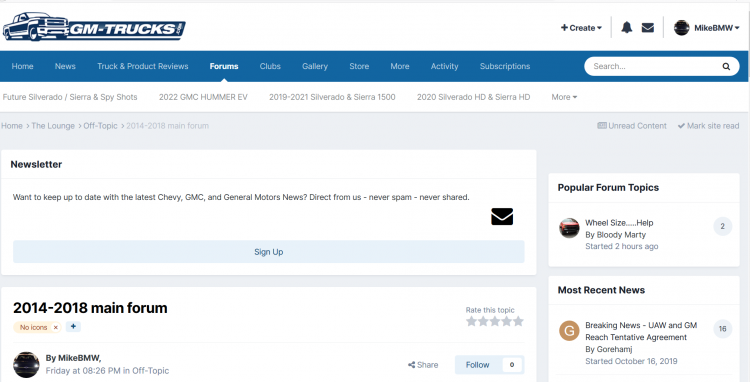Image resolution: width=750 pixels, height=382 pixels.
Task: Click the newsletter envelope icon
Action: pyautogui.click(x=502, y=217)
